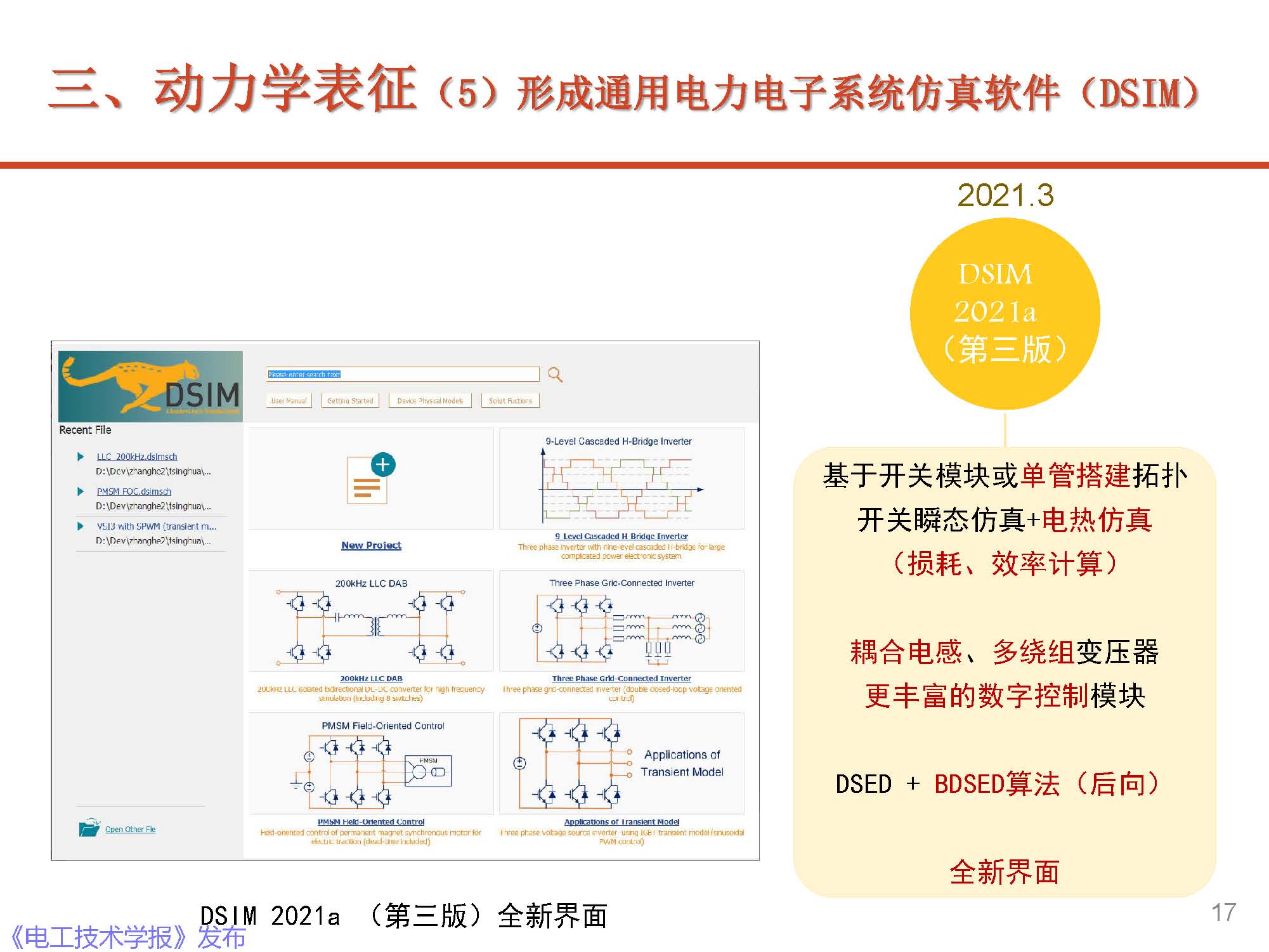Click the New Project document plus icon
This screenshot has width=1269, height=952.
tap(371, 479)
